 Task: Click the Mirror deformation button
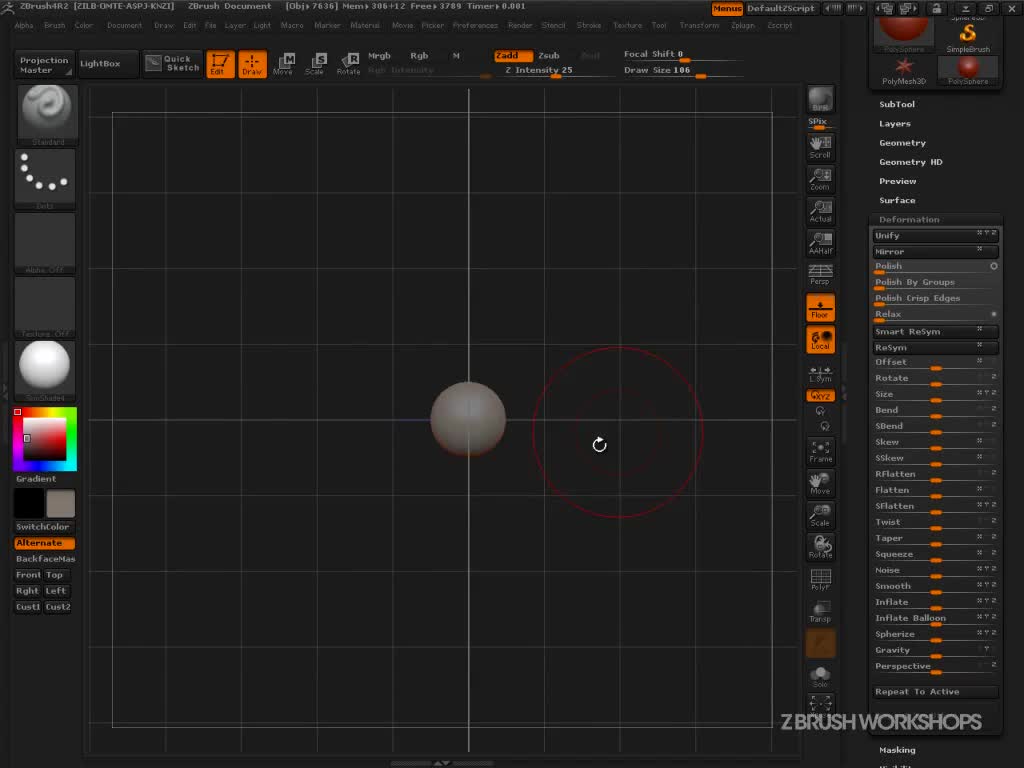pyautogui.click(x=935, y=251)
